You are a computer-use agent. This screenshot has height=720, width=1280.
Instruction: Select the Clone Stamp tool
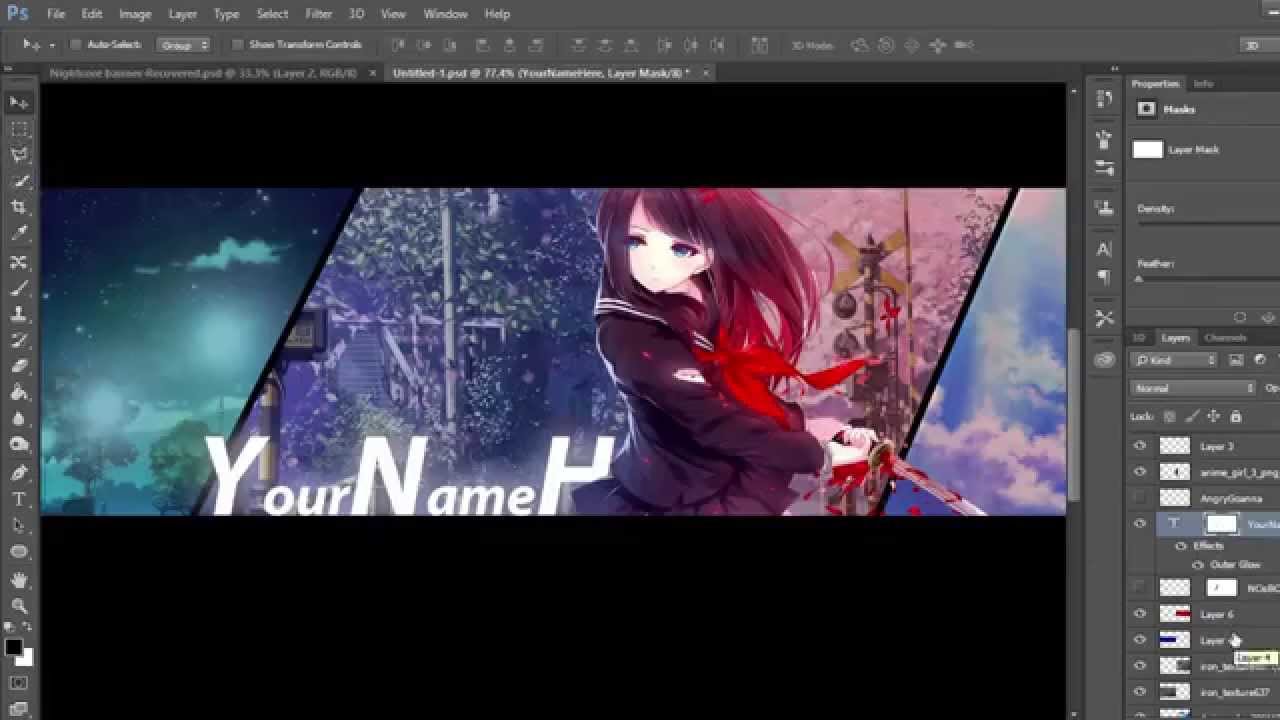[x=19, y=314]
